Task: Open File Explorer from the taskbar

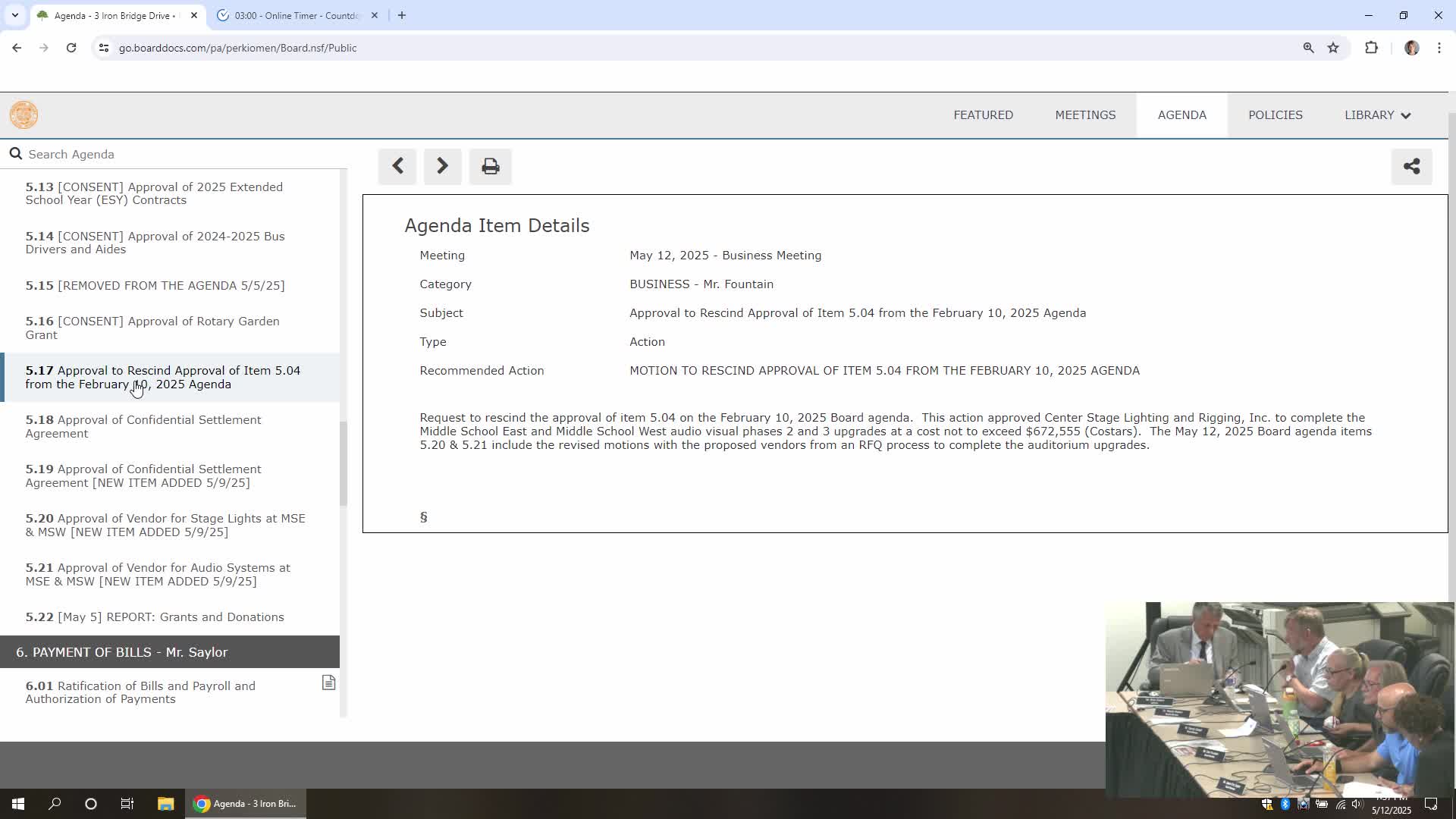Action: pos(165,804)
